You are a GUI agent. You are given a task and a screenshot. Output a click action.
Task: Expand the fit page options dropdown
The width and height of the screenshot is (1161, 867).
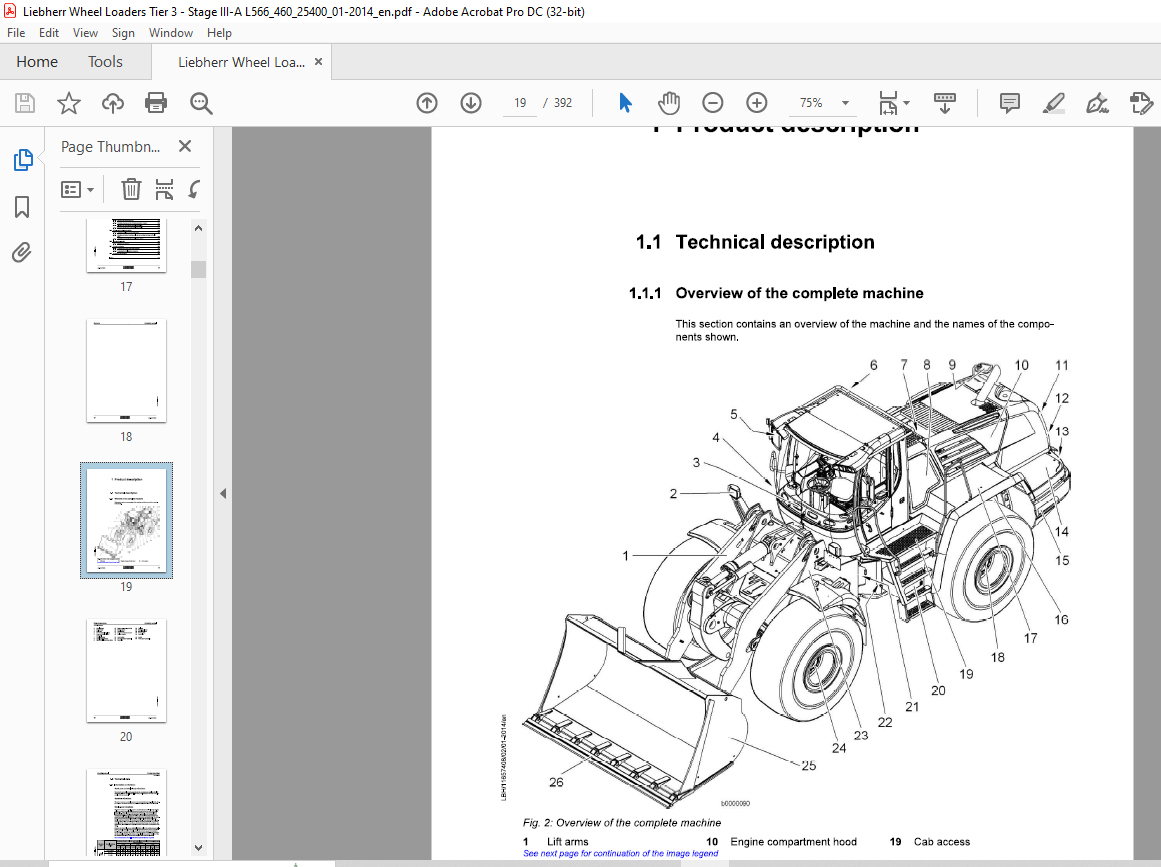[x=907, y=103]
